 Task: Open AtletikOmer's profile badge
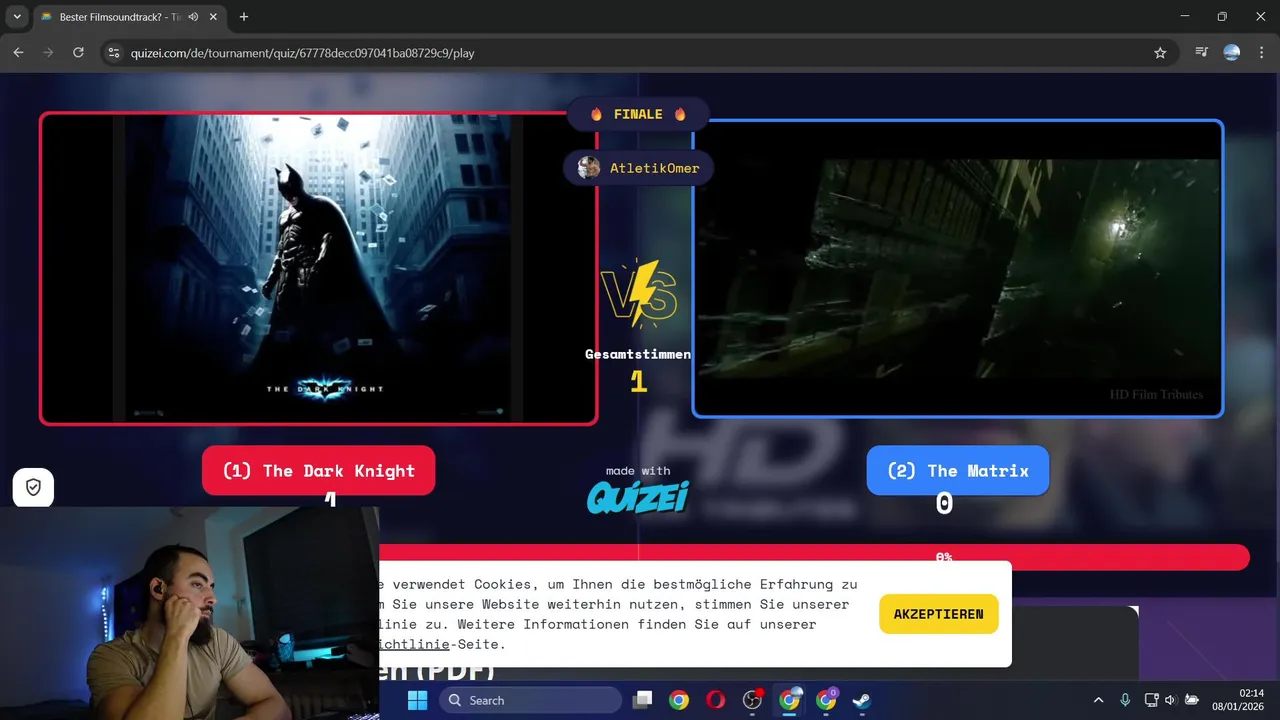pyautogui.click(x=639, y=168)
